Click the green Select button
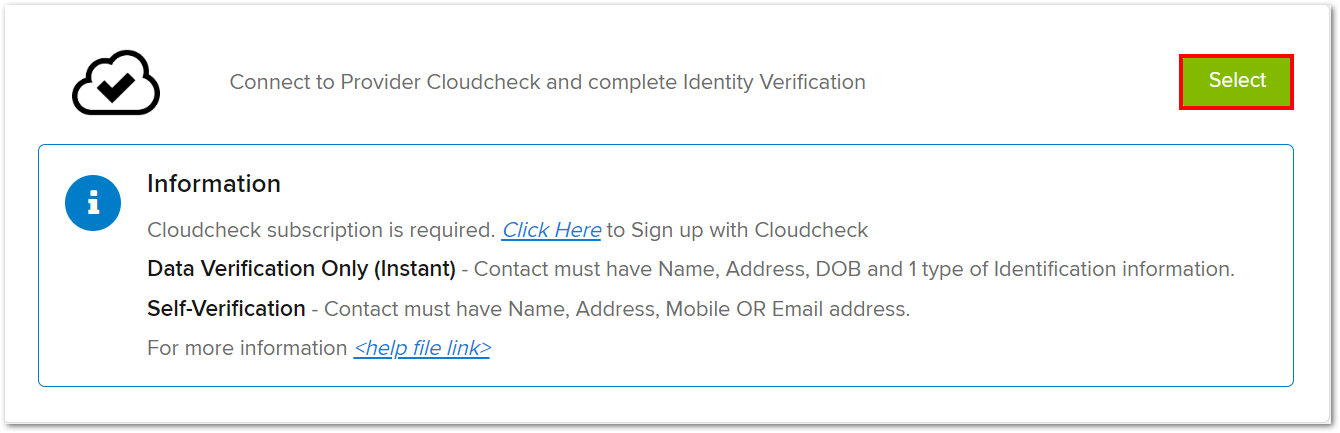The width and height of the screenshot is (1340, 433). [x=1237, y=81]
